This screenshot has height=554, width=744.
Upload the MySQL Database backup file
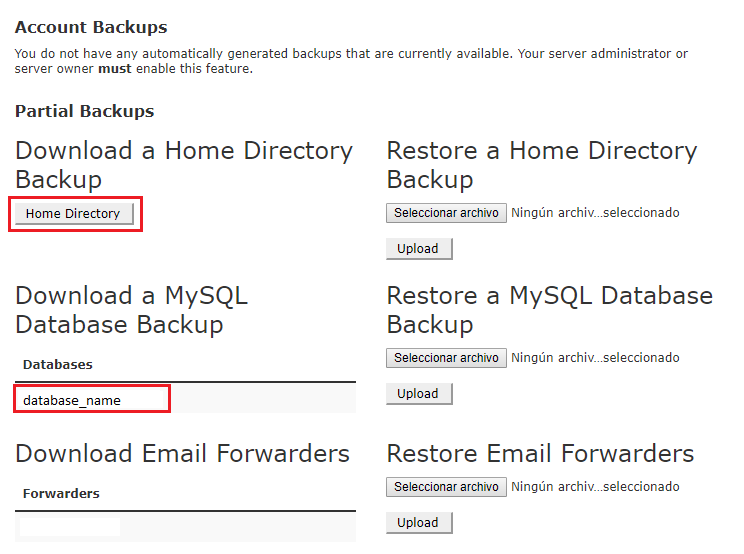pyautogui.click(x=418, y=394)
